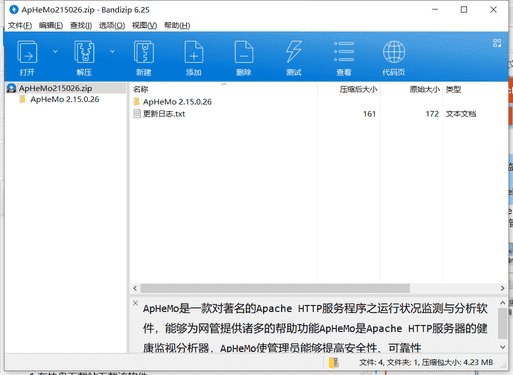Image resolution: width=513 pixels, height=375 pixels.
Task: Click the New archive (新建) icon
Action: click(144, 52)
